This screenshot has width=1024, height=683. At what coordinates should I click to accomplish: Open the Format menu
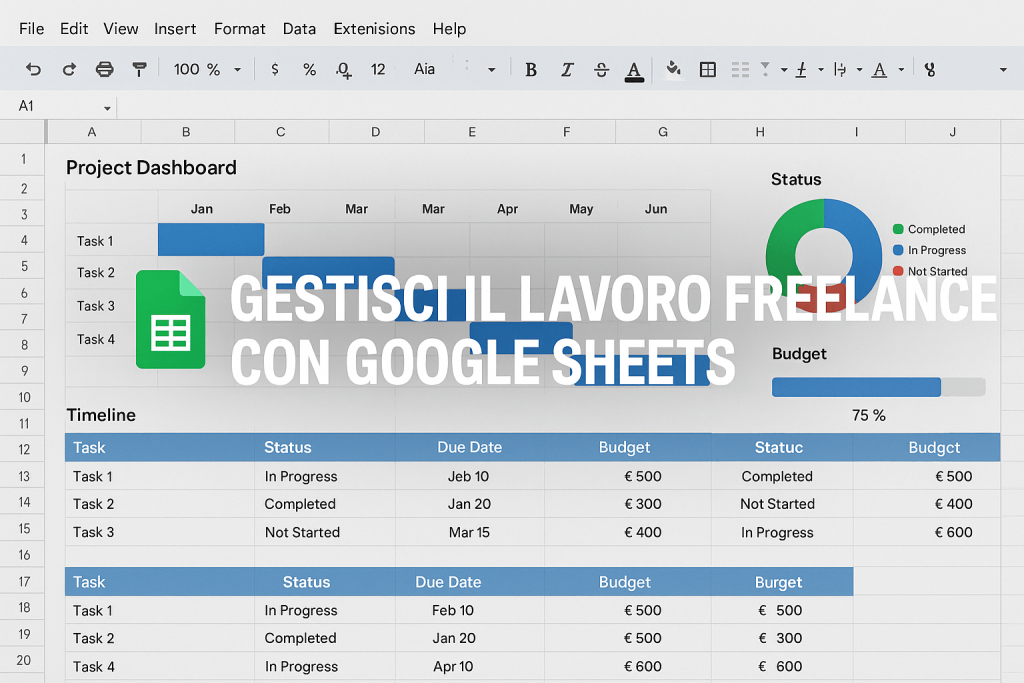(x=240, y=29)
